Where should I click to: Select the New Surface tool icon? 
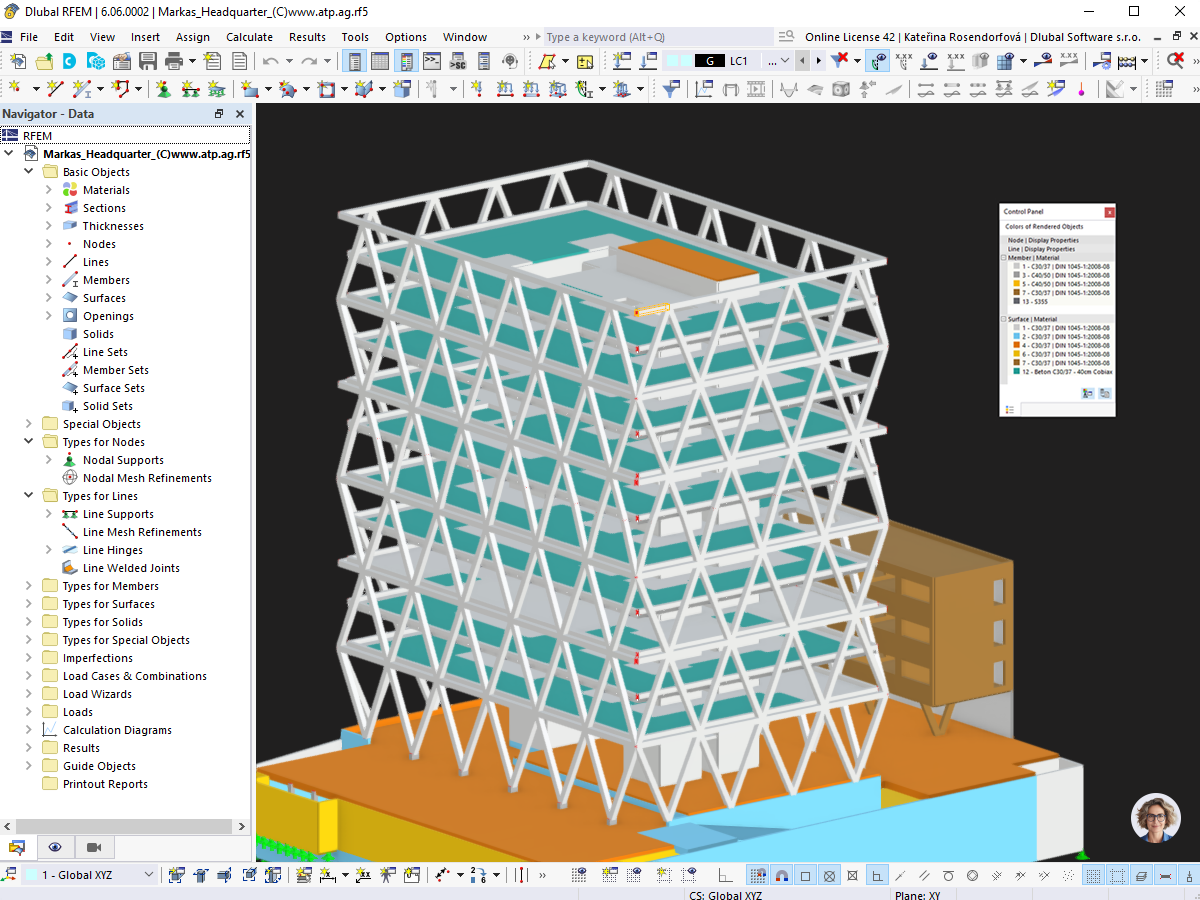pyautogui.click(x=248, y=88)
